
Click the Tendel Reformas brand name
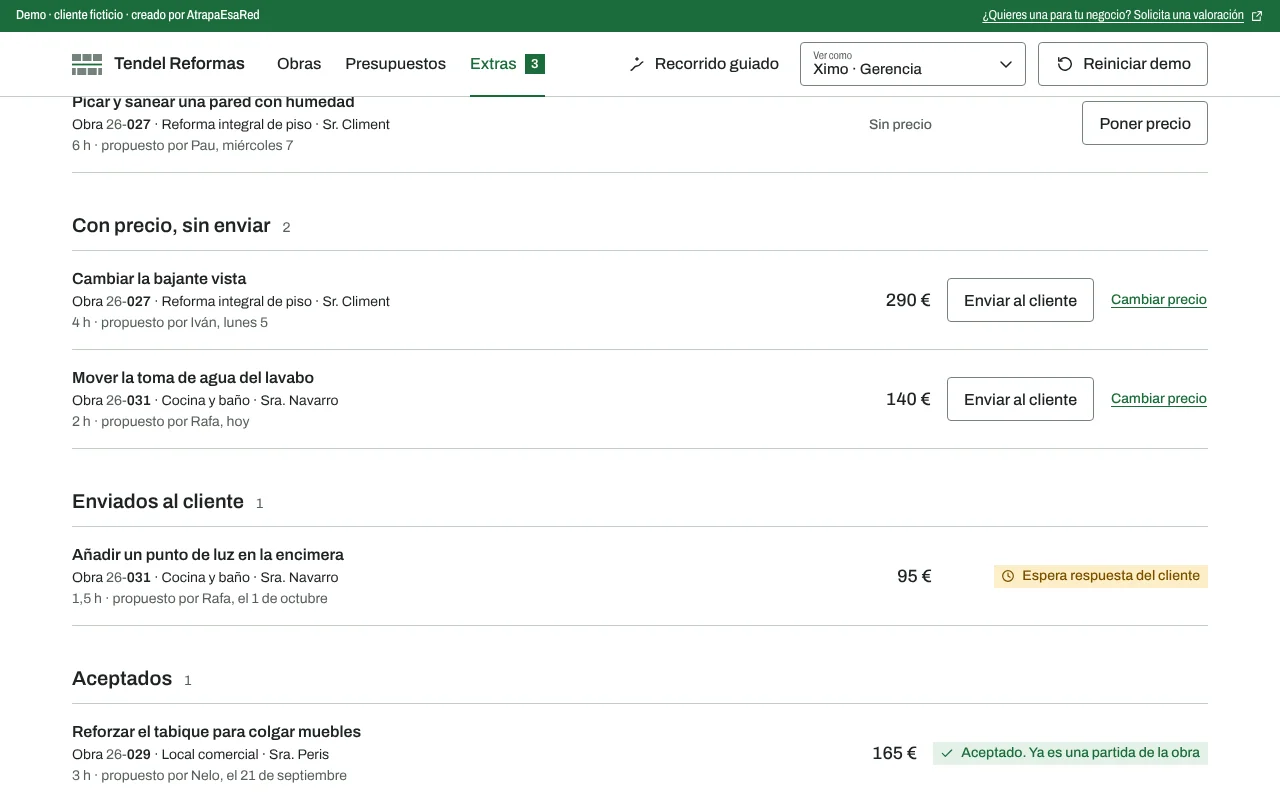(x=179, y=64)
